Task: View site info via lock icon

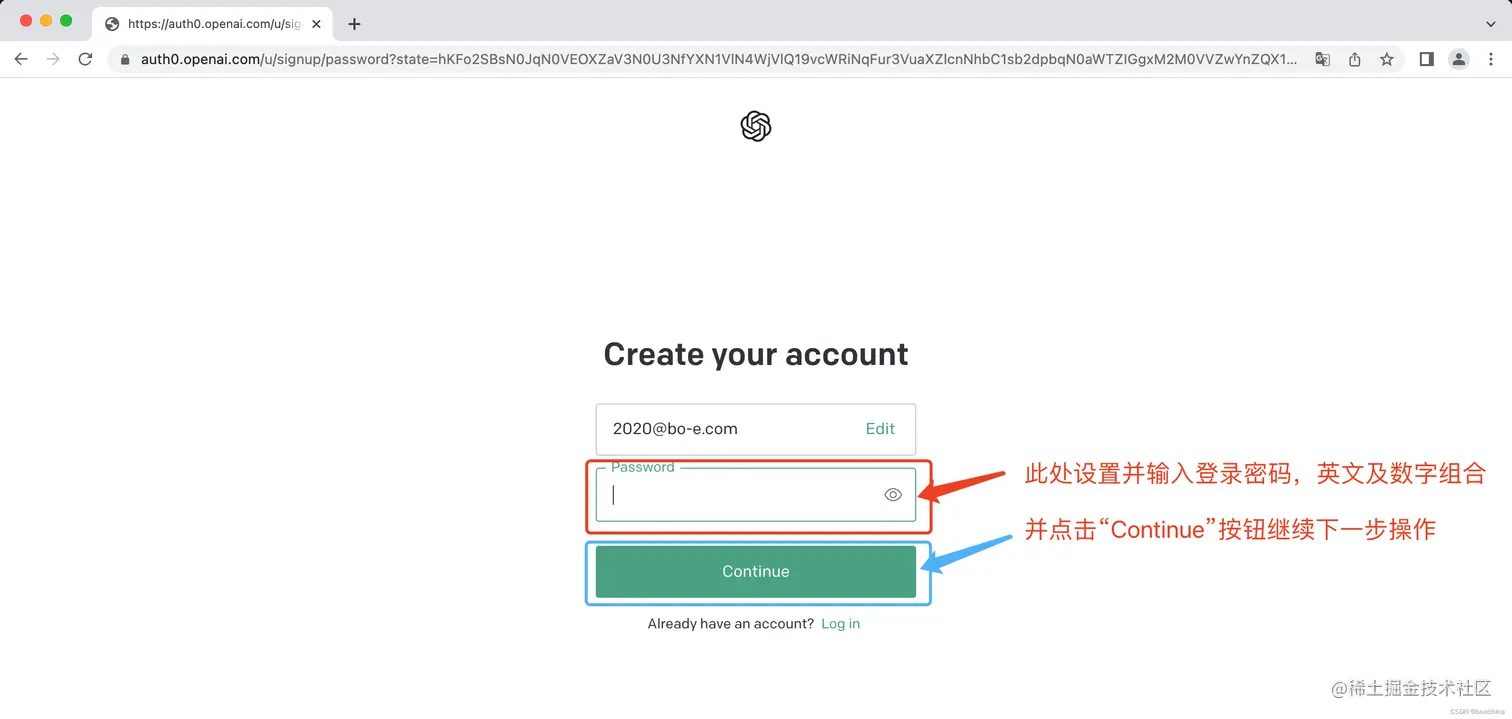Action: coord(125,59)
